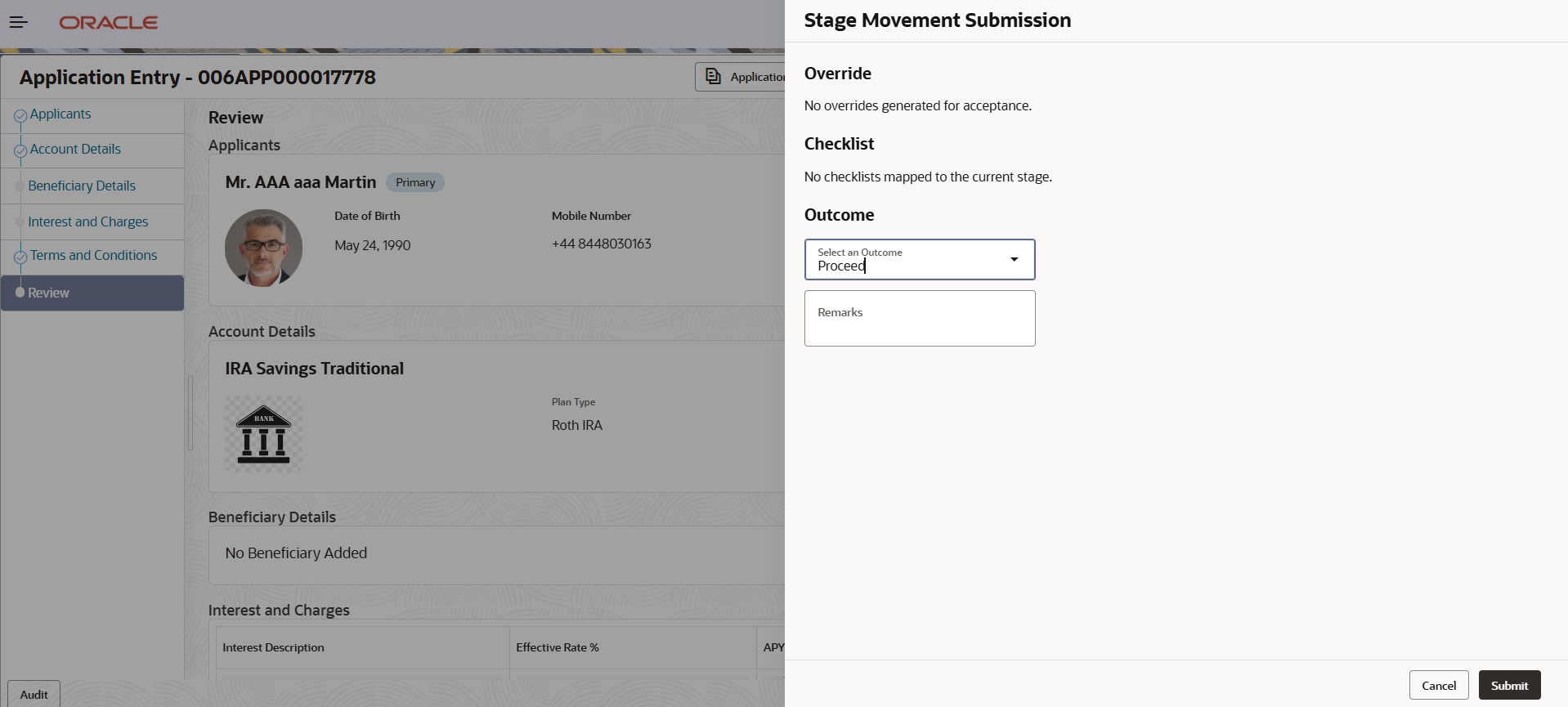The image size is (1568, 707).
Task: Open the hamburger navigation menu
Action: (x=18, y=22)
